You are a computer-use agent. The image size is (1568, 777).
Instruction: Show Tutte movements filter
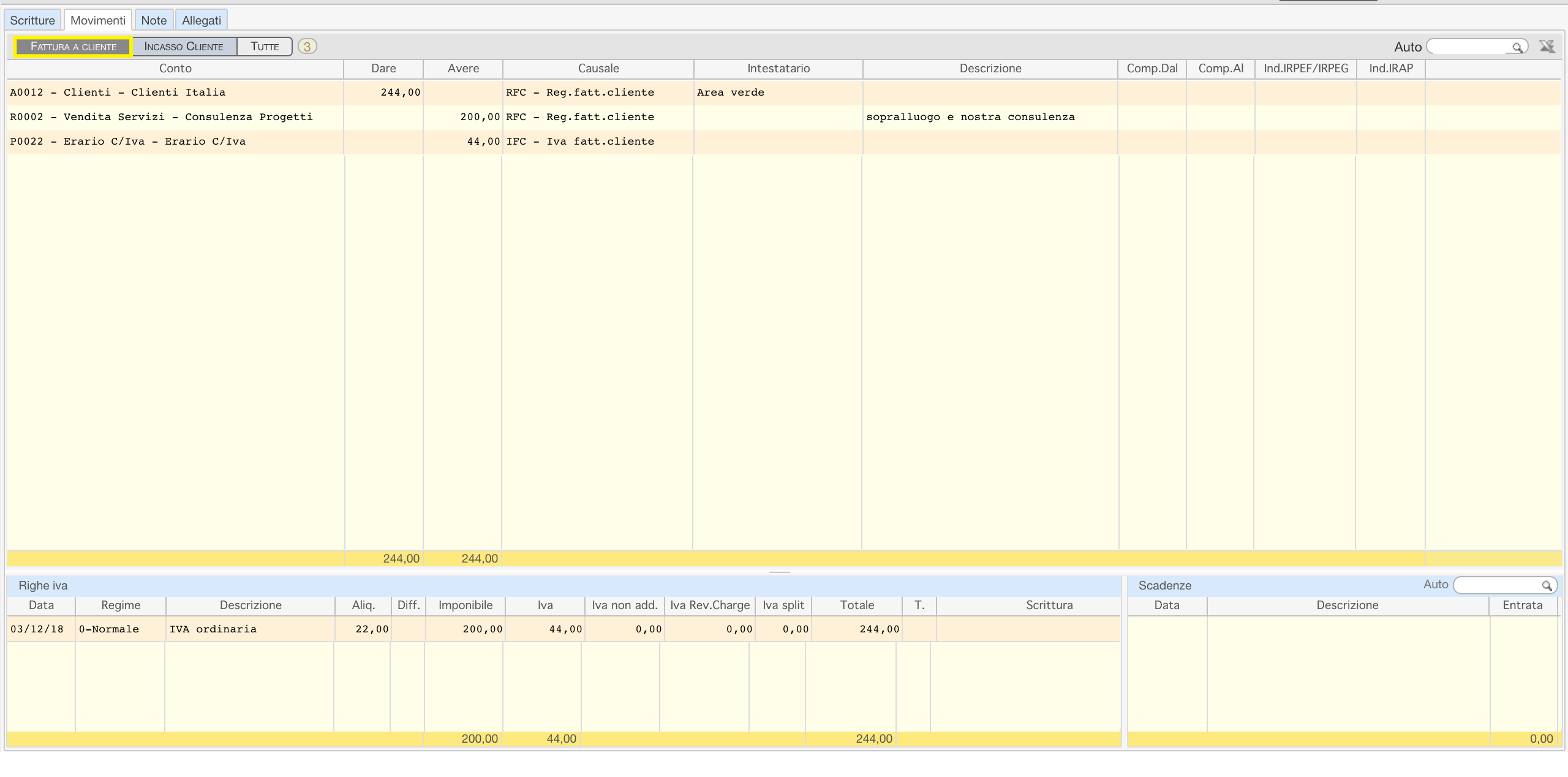click(265, 47)
